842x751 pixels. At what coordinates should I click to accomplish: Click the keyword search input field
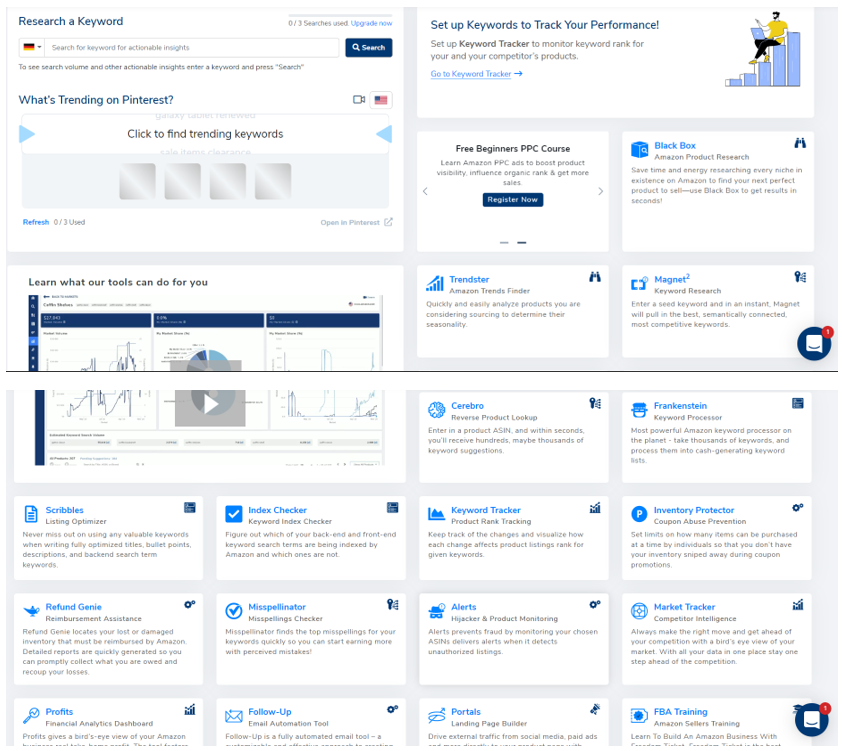click(192, 47)
